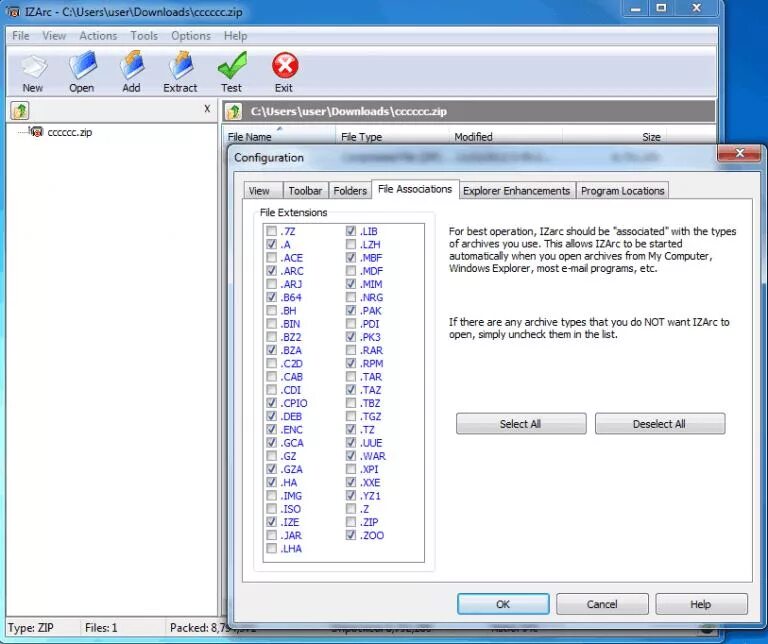Screen dimensions: 768x644
Task: Sort by Size column header
Action: click(x=614, y=137)
